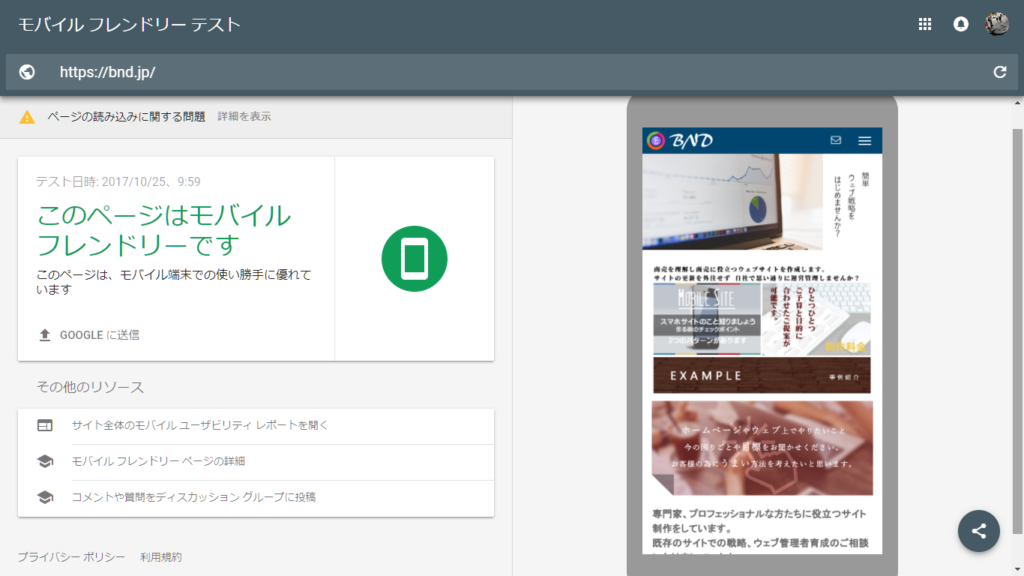The image size is (1024, 576).
Task: Open the Google apps grid icon
Action: 925,25
